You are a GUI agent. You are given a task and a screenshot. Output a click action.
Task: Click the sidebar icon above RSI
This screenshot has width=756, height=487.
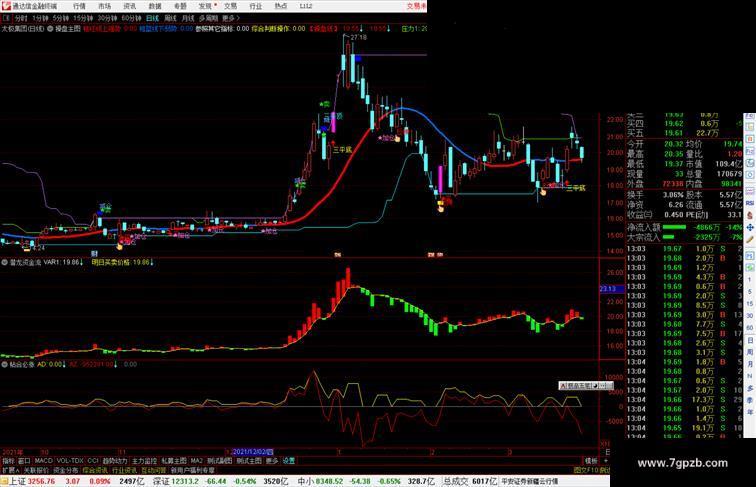750,190
